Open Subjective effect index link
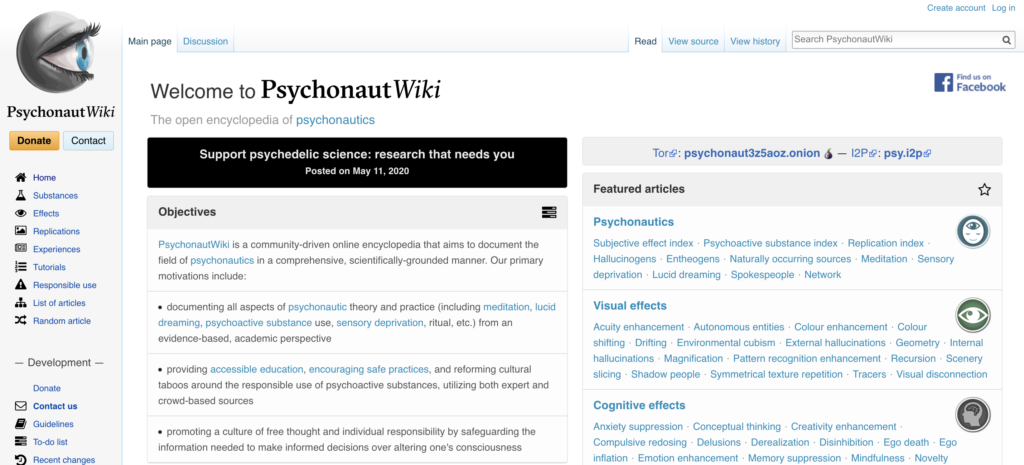Image resolution: width=1024 pixels, height=465 pixels. pos(643,243)
